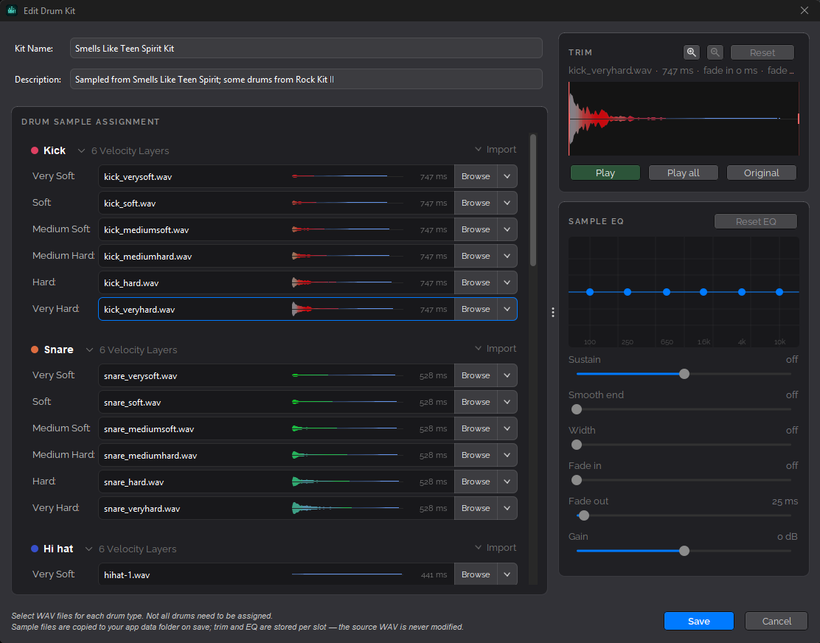Select the 100 Hz EQ band point
This screenshot has width=820, height=643.
point(590,292)
